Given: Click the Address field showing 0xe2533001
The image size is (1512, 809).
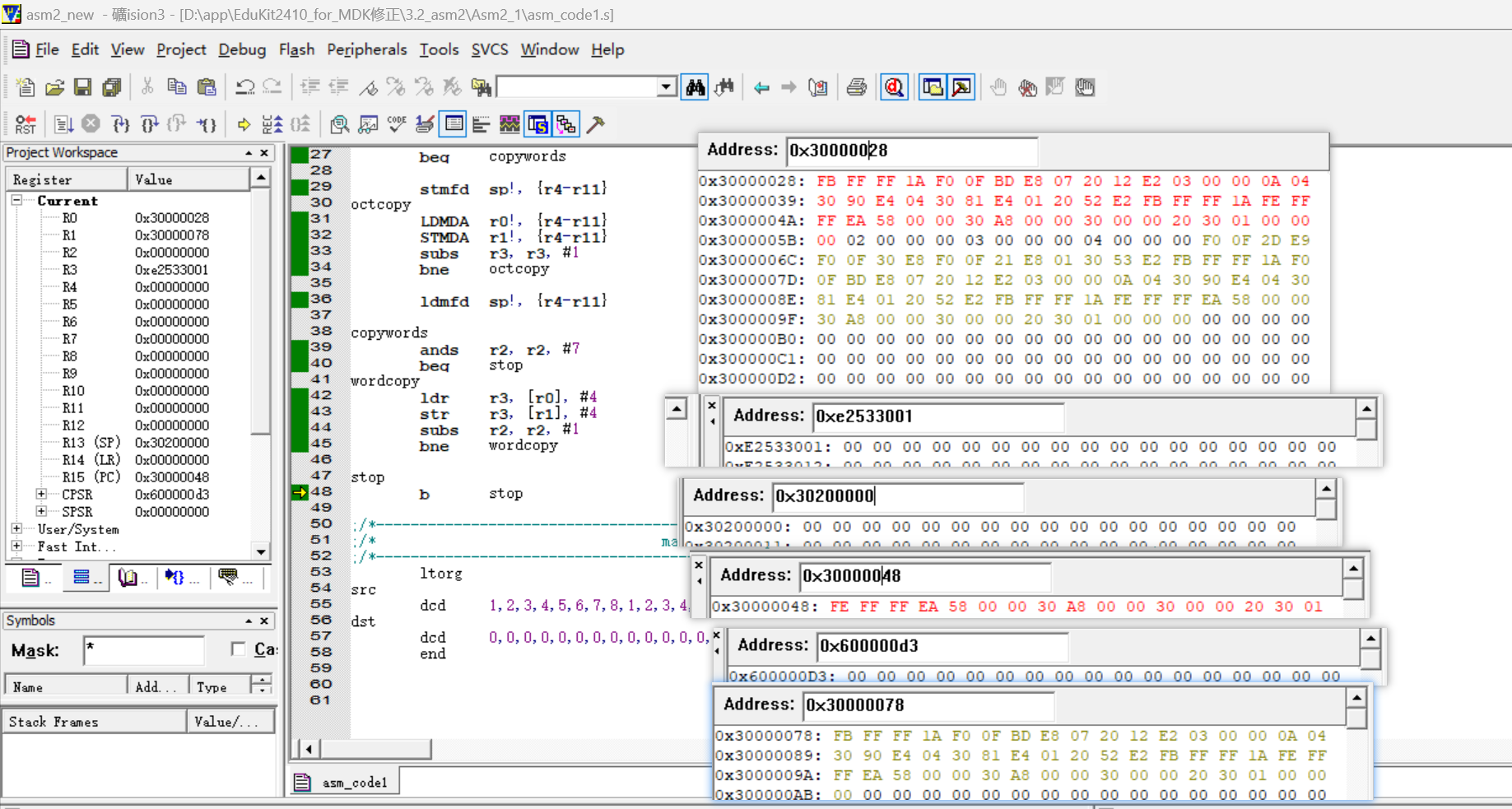Looking at the screenshot, I should click(938, 416).
